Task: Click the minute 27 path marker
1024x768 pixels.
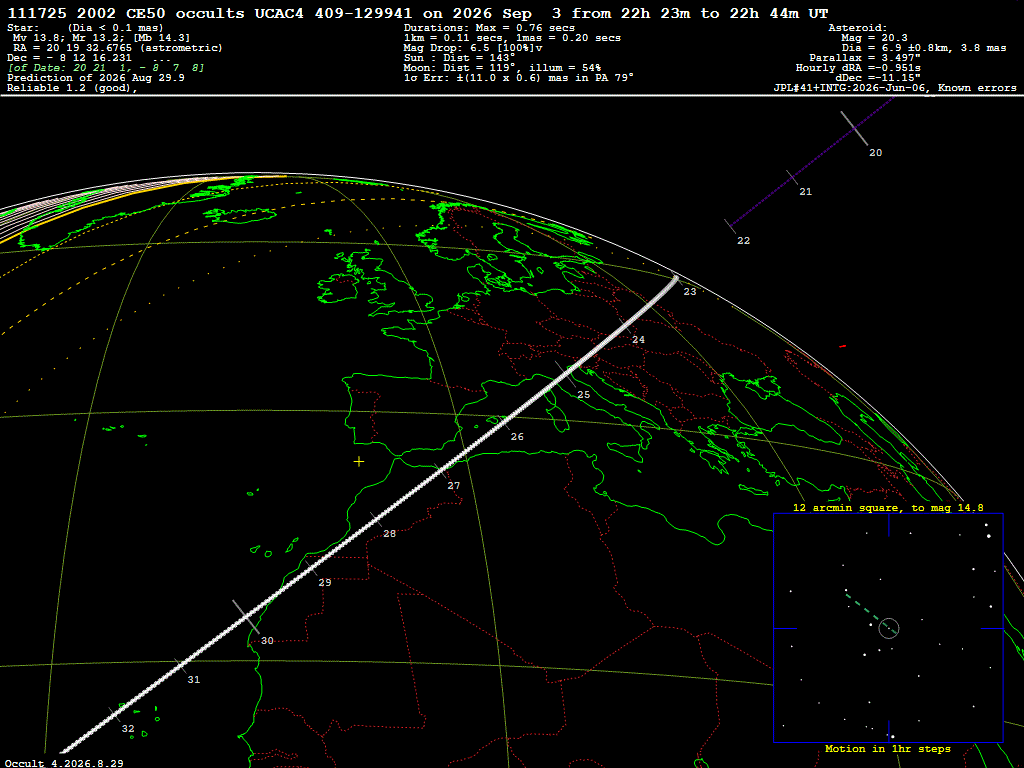Action: click(440, 471)
